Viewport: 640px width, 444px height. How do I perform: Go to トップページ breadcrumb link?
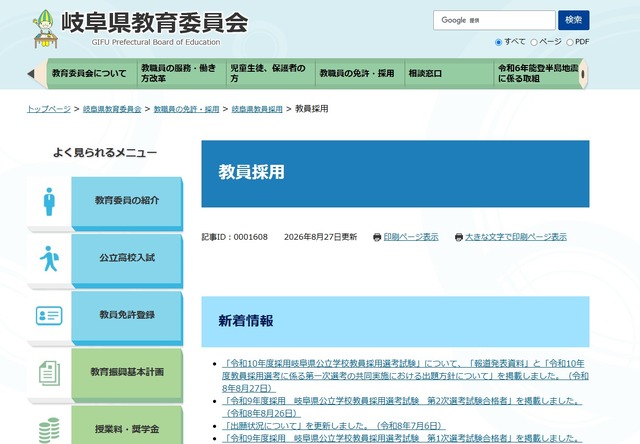pos(49,109)
